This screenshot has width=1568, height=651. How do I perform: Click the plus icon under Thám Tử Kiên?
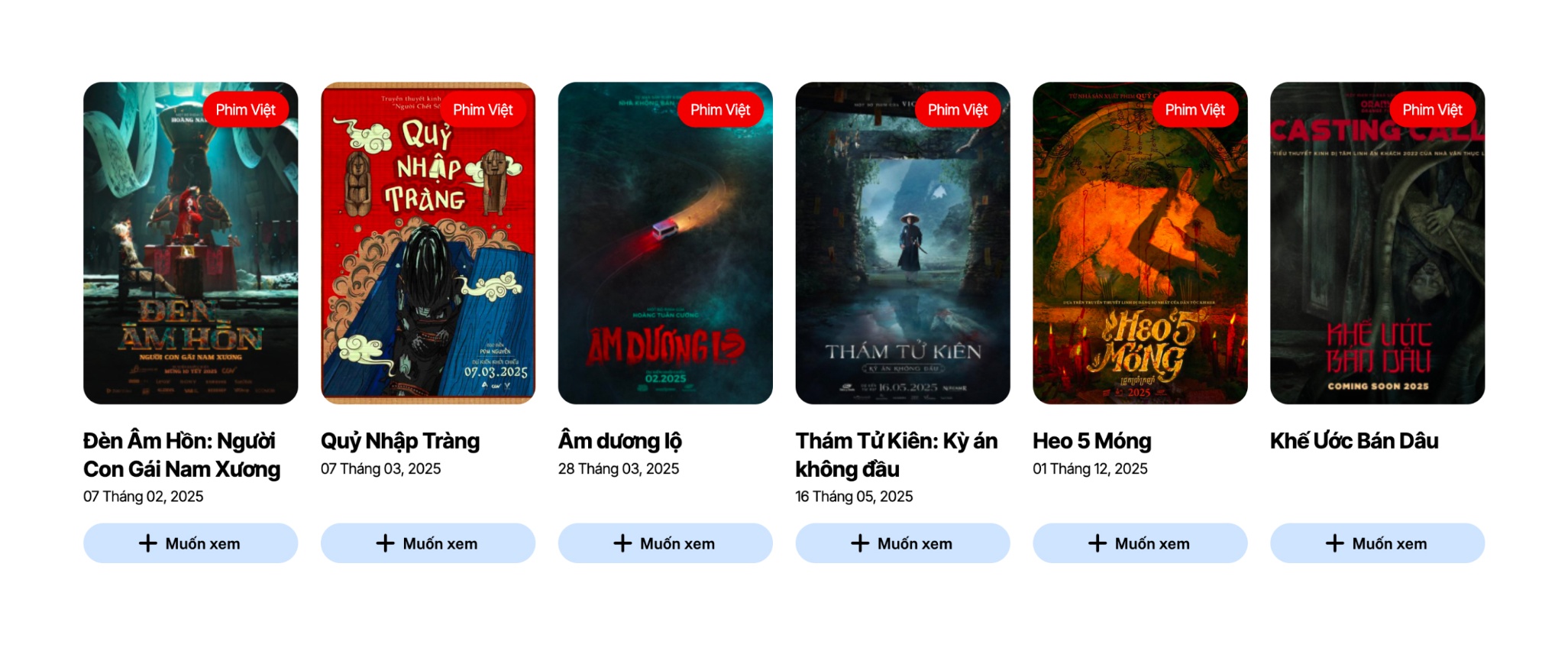860,543
